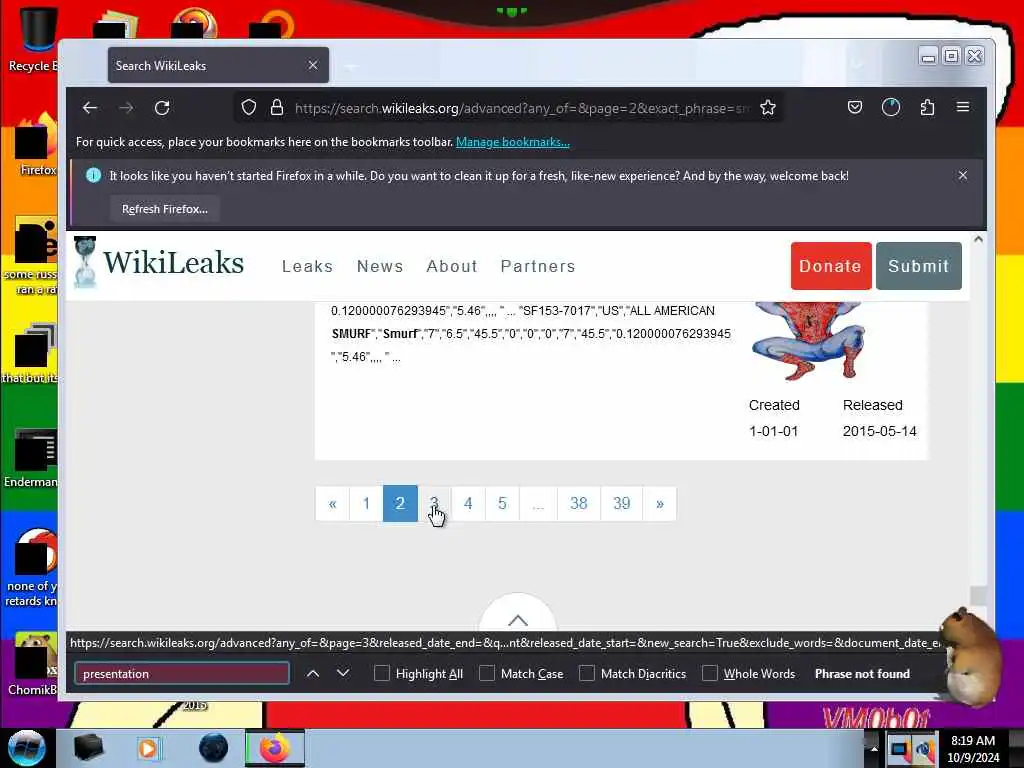
Task: Go to results page 3
Action: tap(434, 504)
